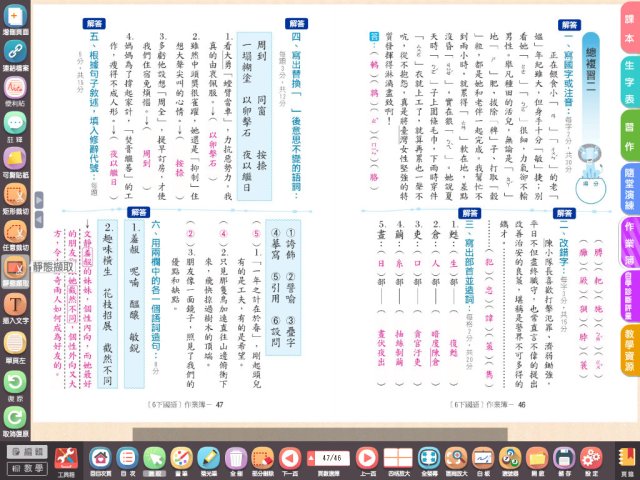Click the 下一頁 next page button
The height and width of the screenshot is (480, 640).
coord(290,459)
